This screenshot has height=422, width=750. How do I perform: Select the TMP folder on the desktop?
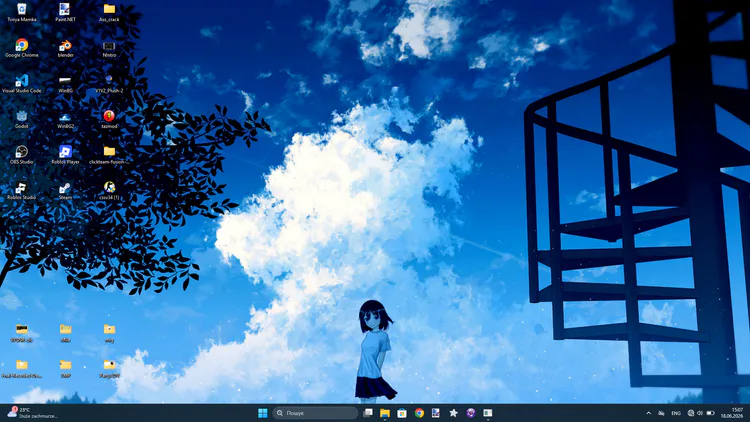(x=65, y=368)
